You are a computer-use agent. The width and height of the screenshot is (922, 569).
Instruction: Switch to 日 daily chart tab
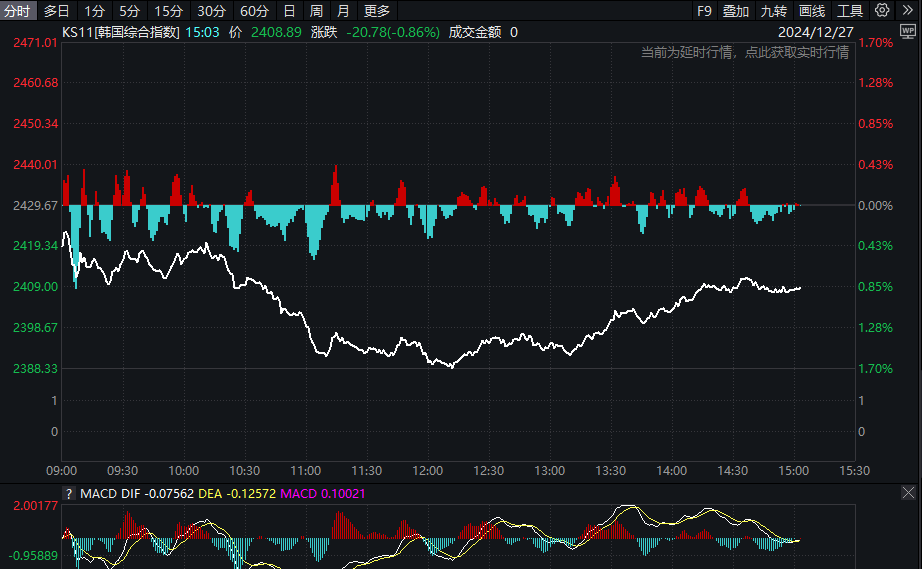pos(289,11)
